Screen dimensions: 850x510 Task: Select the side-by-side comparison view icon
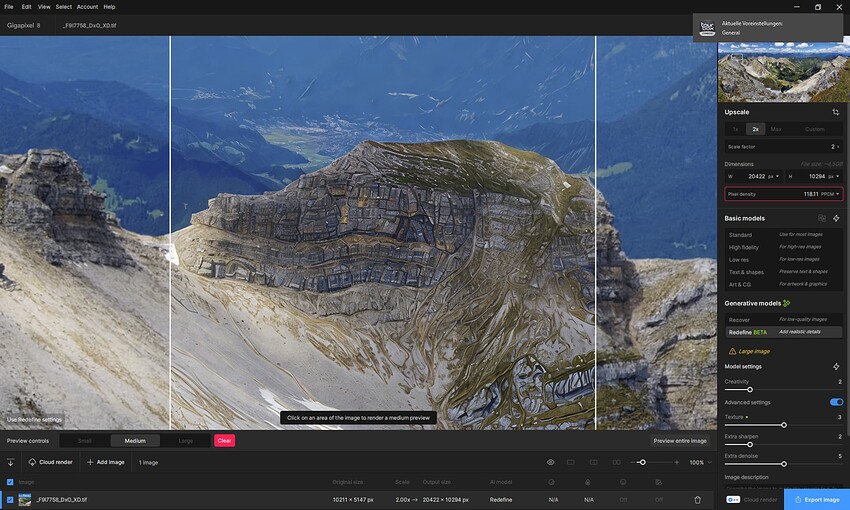[x=616, y=462]
